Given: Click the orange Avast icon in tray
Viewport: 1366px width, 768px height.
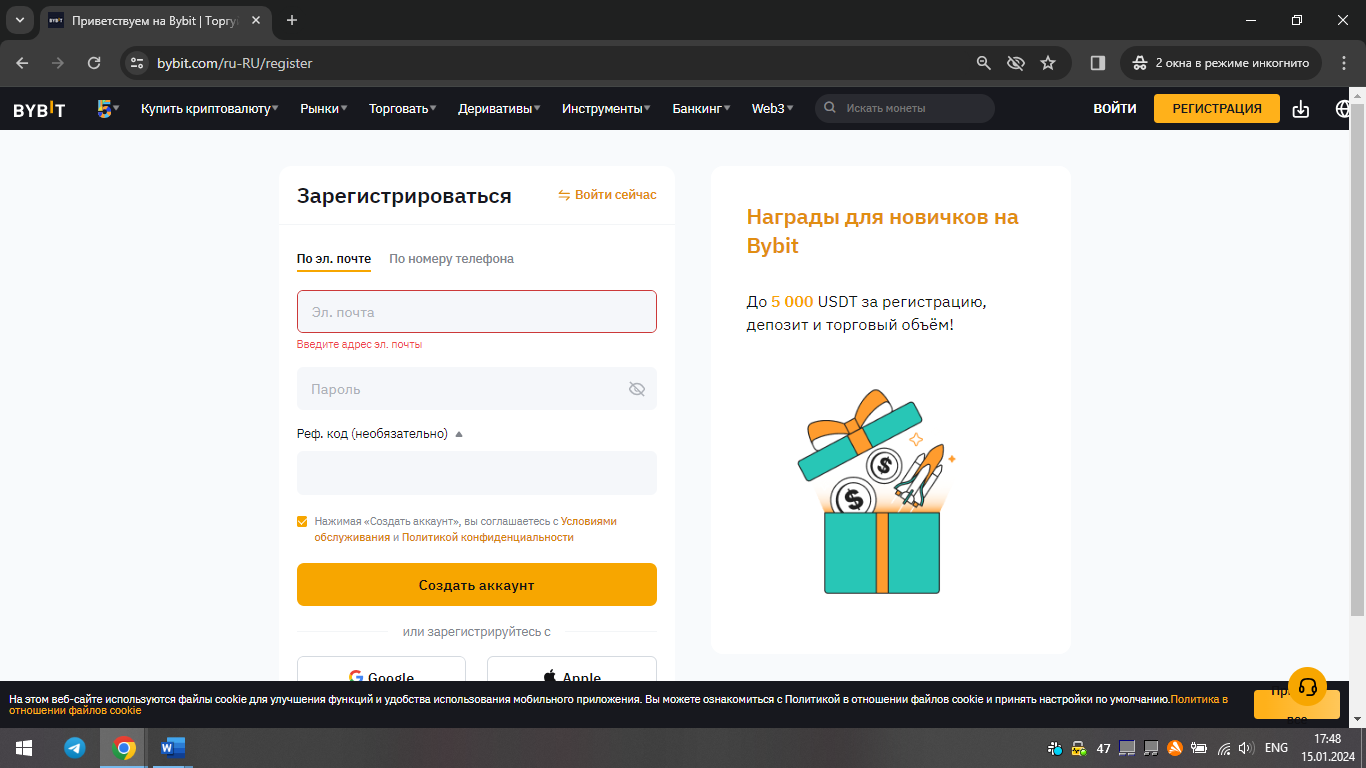Looking at the screenshot, I should click(1175, 748).
